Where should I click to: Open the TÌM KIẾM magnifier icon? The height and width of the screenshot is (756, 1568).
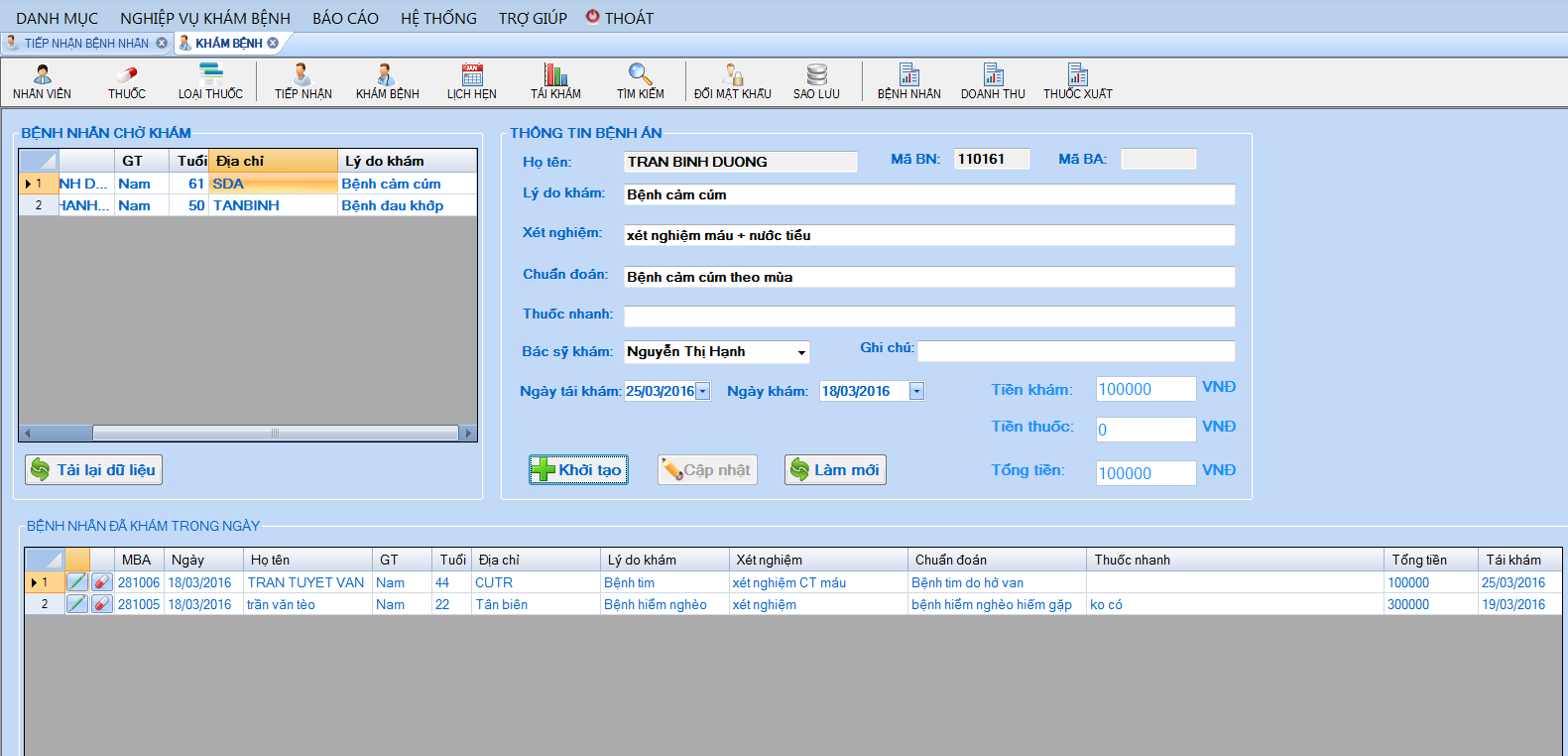(641, 81)
